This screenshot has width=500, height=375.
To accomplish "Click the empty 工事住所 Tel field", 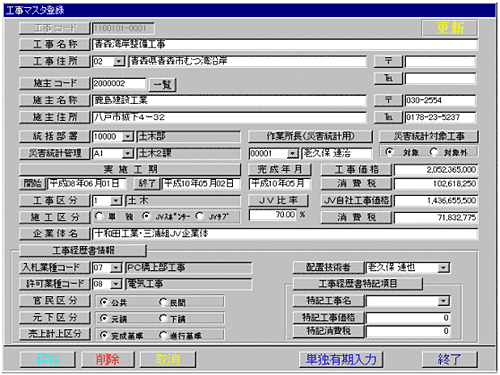I will pyautogui.click(x=441, y=79).
